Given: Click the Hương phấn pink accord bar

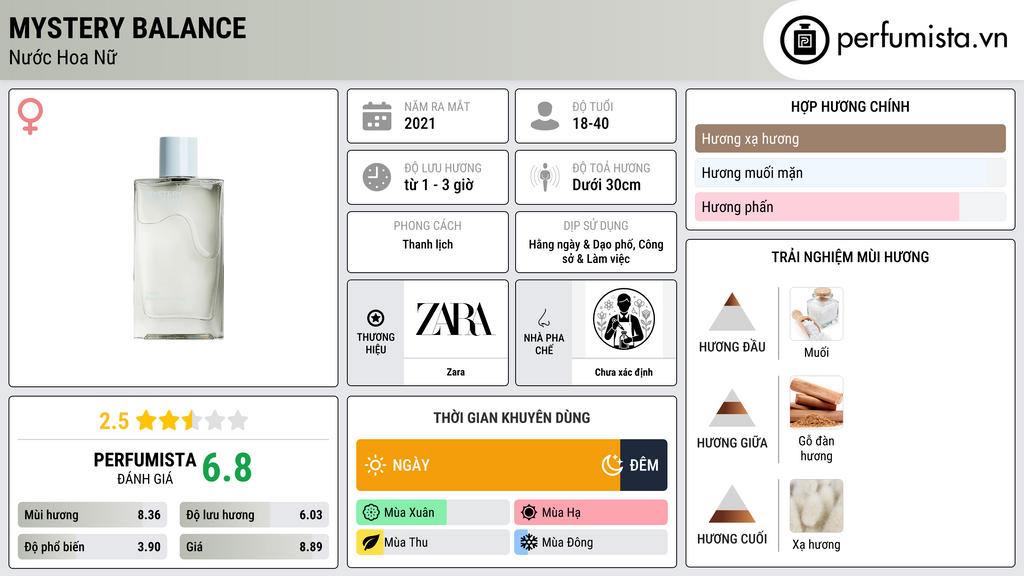Looking at the screenshot, I should (x=850, y=207).
